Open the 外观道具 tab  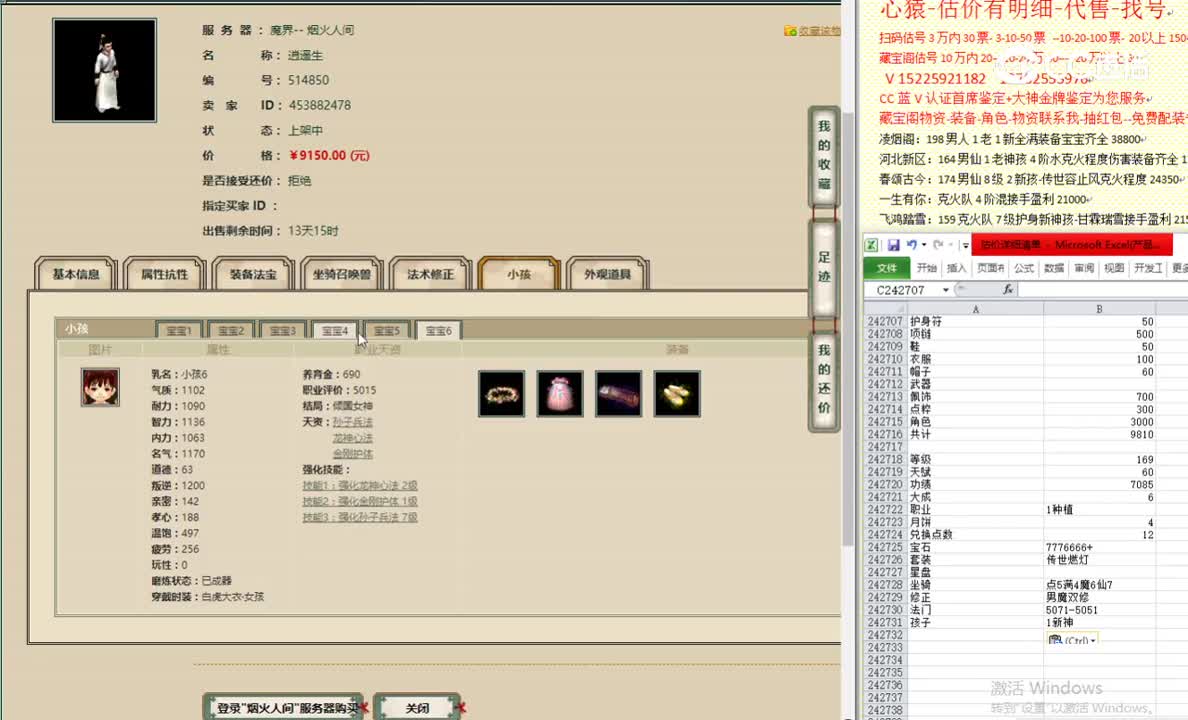(x=608, y=274)
